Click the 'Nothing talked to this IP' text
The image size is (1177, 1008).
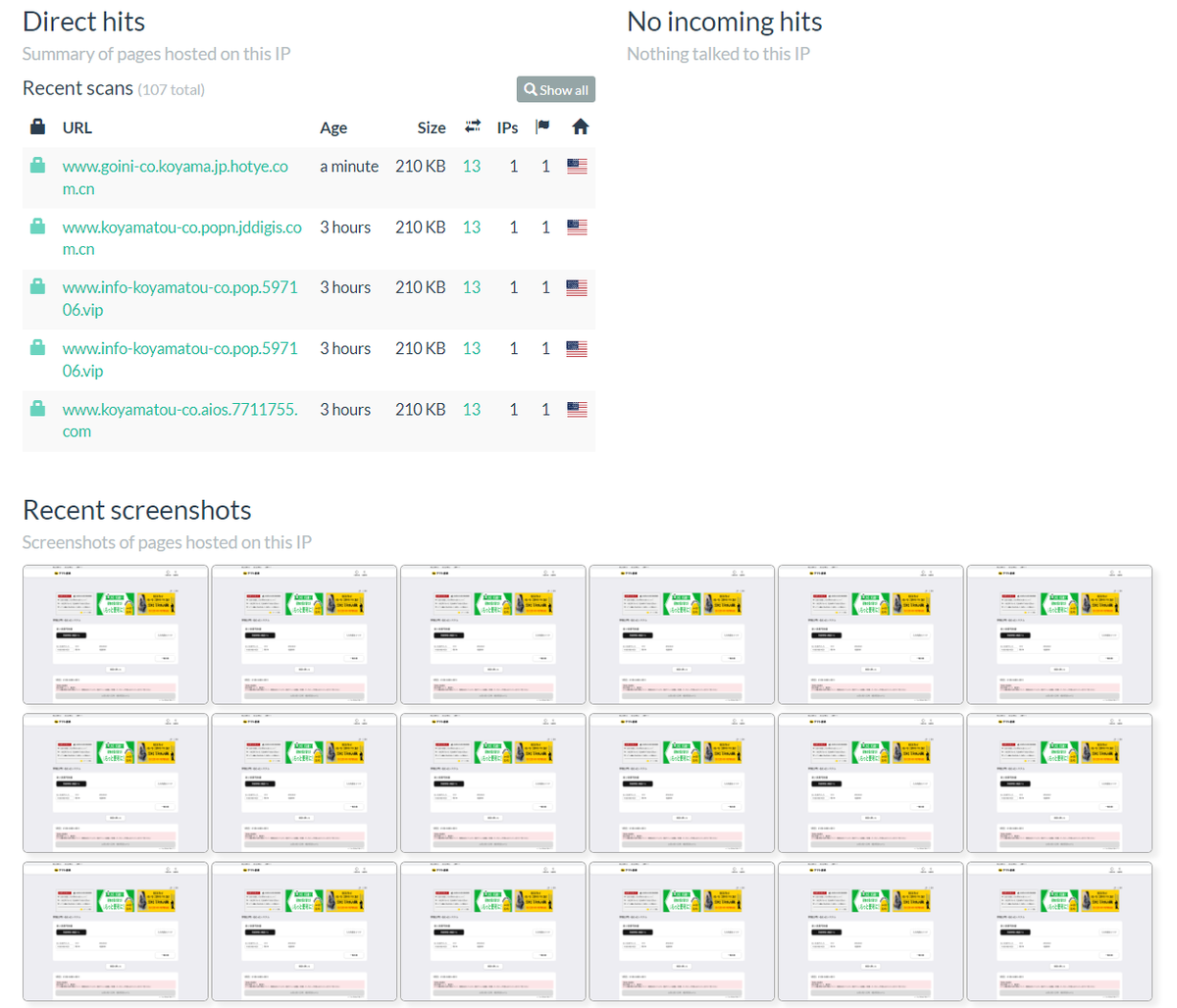click(719, 54)
